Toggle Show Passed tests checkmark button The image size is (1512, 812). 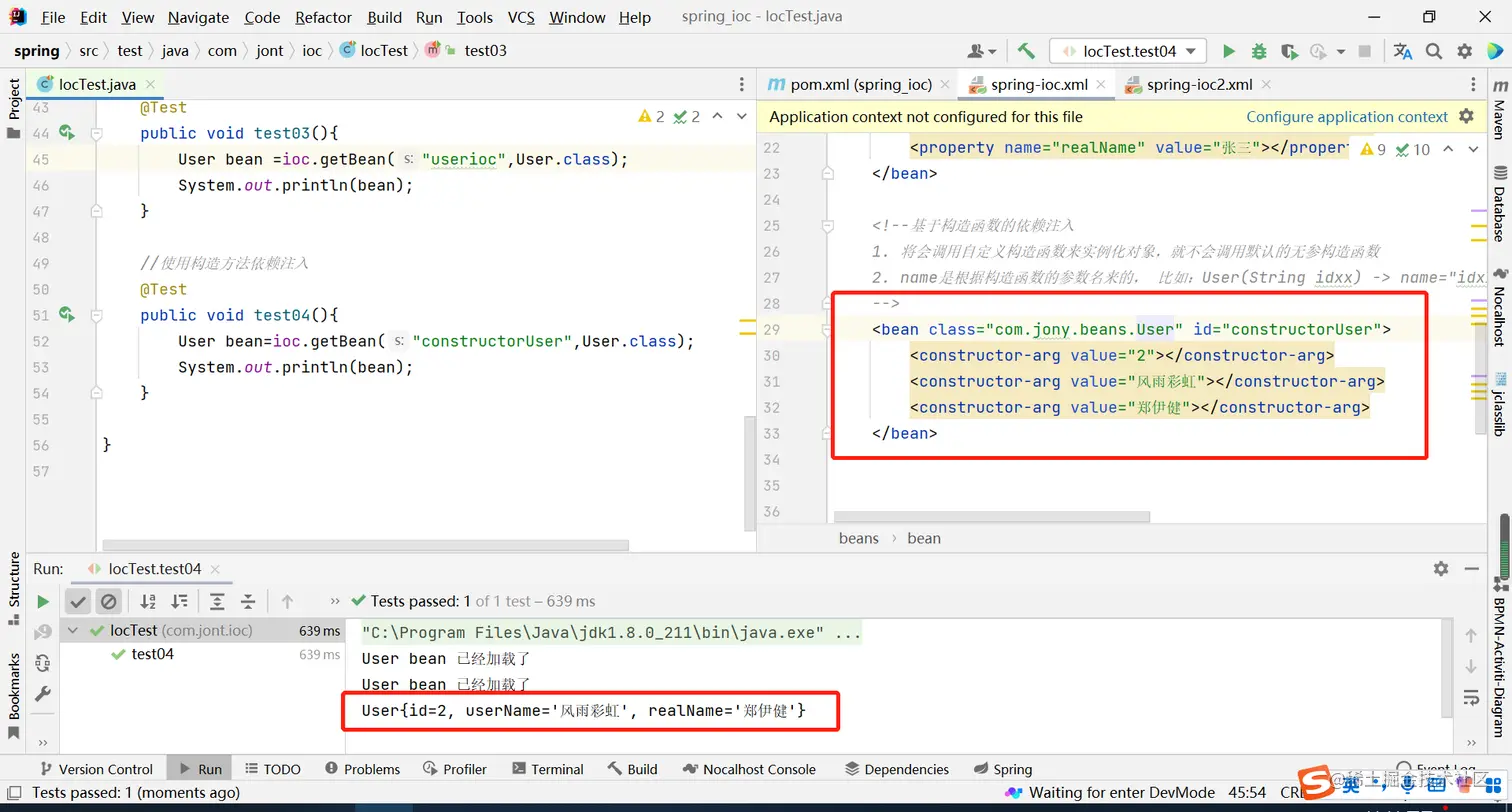(78, 601)
